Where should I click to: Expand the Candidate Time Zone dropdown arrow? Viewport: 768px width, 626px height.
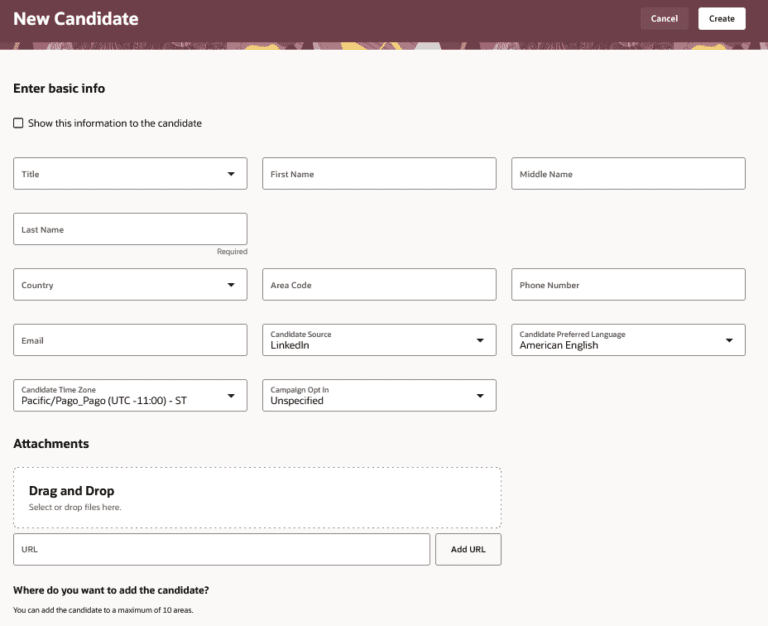231,396
